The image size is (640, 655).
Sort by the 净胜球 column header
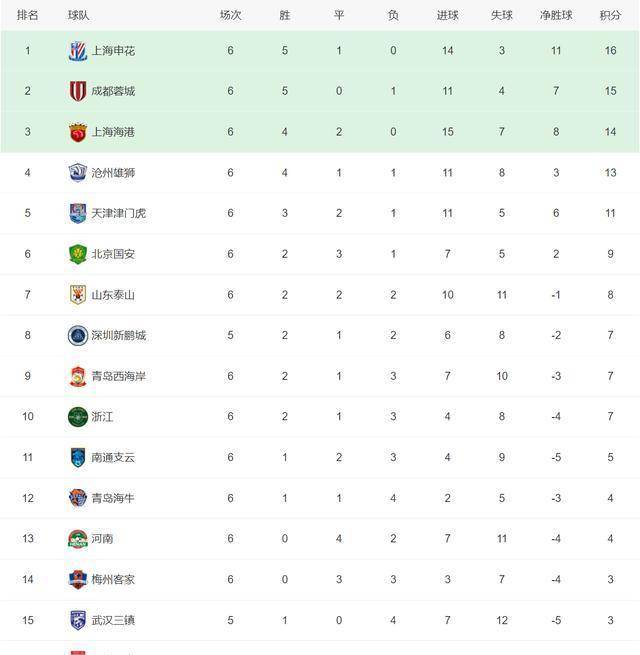556,15
